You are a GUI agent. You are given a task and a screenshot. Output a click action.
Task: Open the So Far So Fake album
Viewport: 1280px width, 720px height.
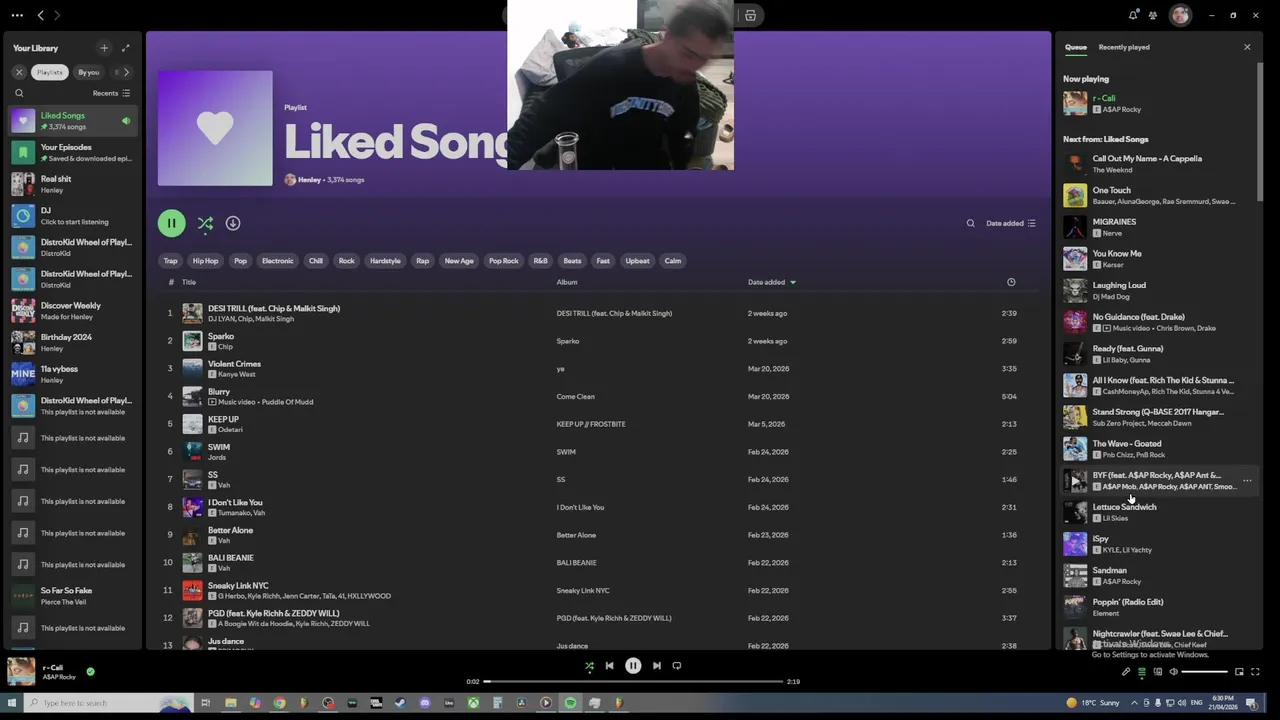74,596
